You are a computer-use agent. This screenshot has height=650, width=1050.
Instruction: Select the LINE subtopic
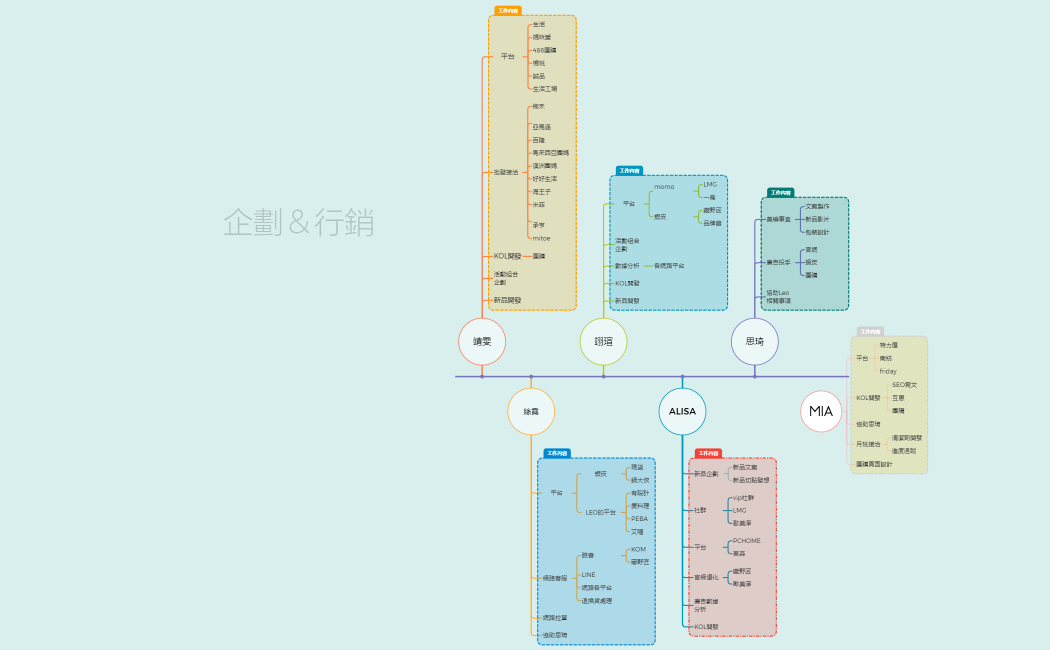click(588, 575)
